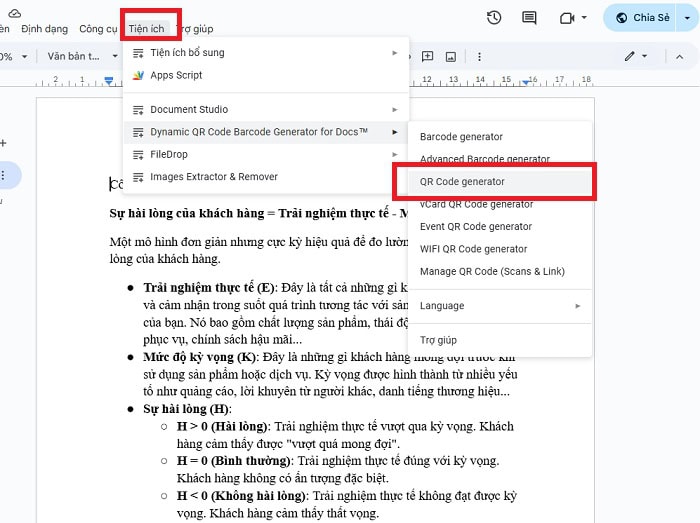This screenshot has width=700, height=523.
Task: Open FileDrop submenu
Action: click(x=266, y=154)
